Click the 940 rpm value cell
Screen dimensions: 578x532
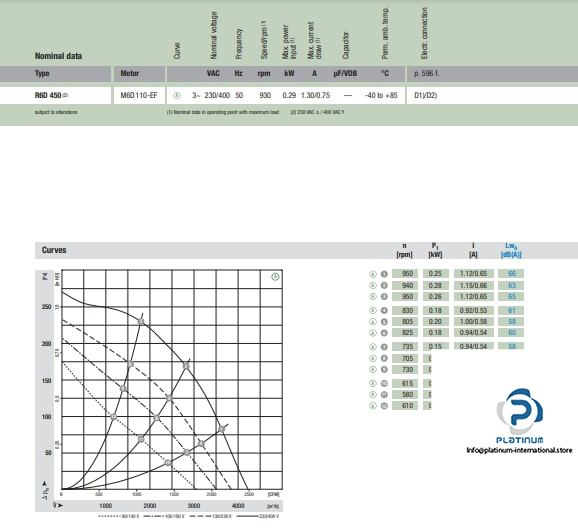coord(405,285)
